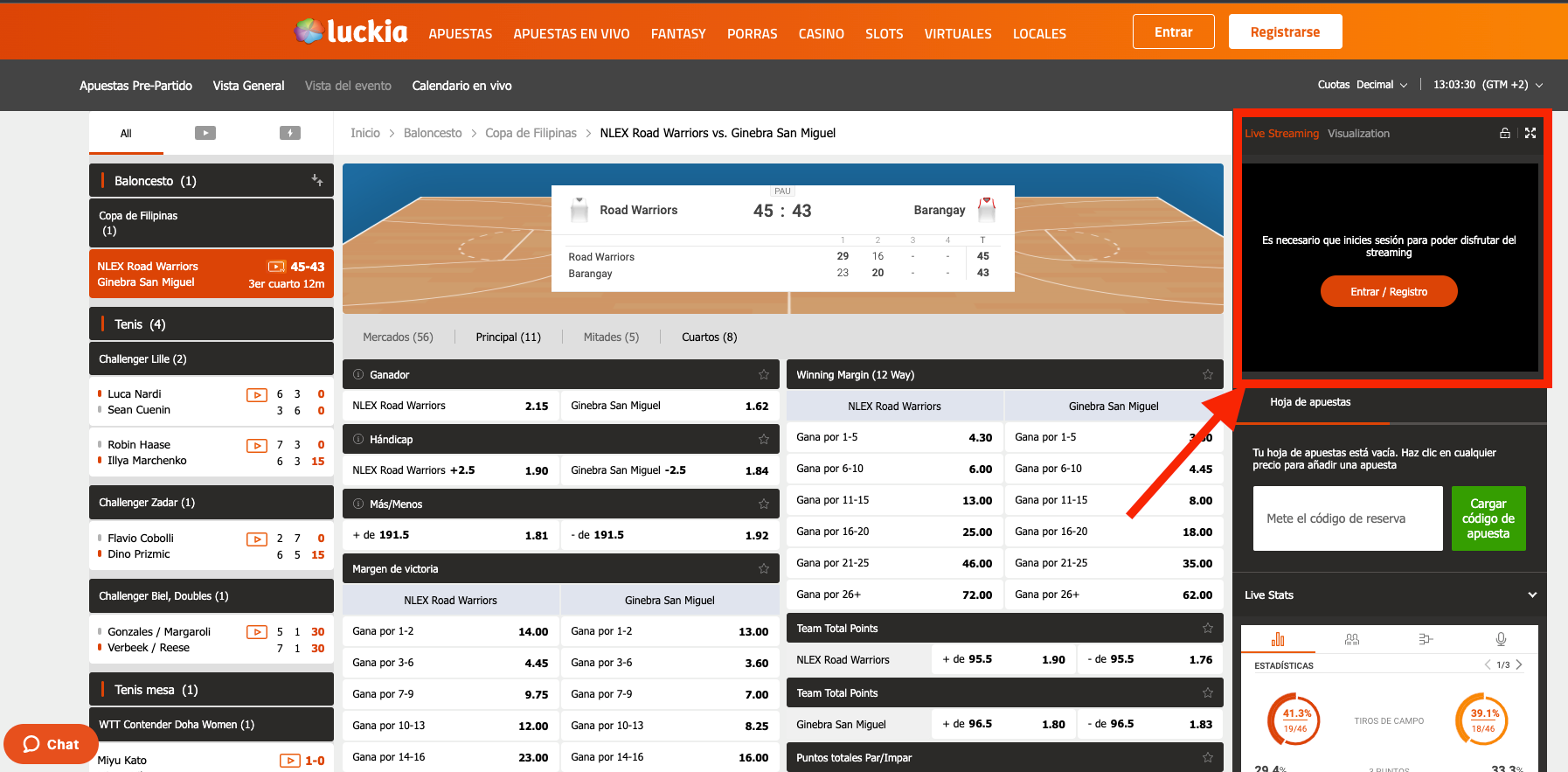1568x772 pixels.
Task: Open microphone commentary icon in Live Stats
Action: tap(1501, 639)
